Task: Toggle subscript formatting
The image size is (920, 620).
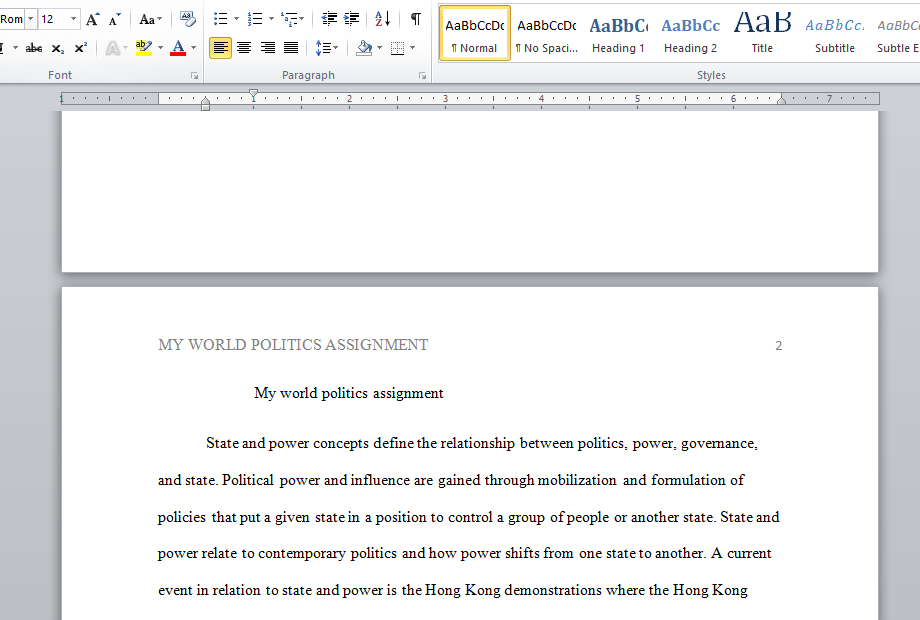Action: tap(58, 48)
